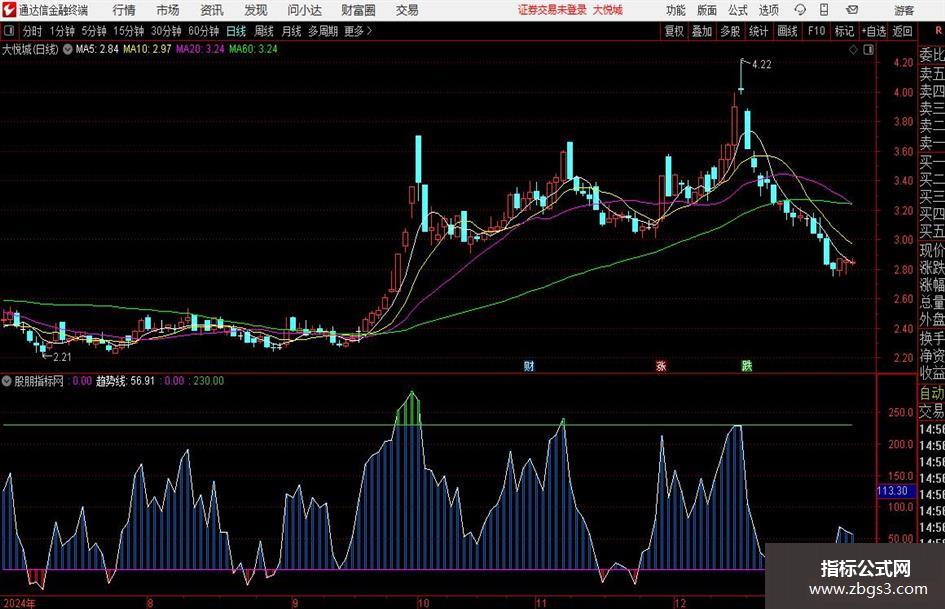Open the 公式 menu
Image resolution: width=945 pixels, height=609 pixels.
click(x=737, y=10)
